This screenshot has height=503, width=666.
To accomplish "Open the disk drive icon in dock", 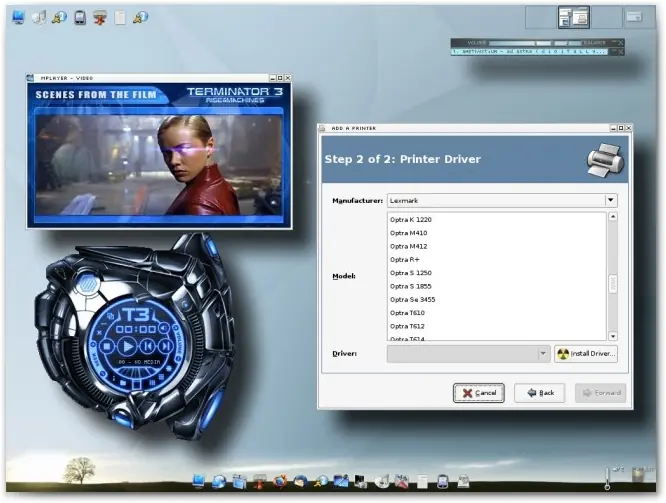I will pyautogui.click(x=463, y=481).
